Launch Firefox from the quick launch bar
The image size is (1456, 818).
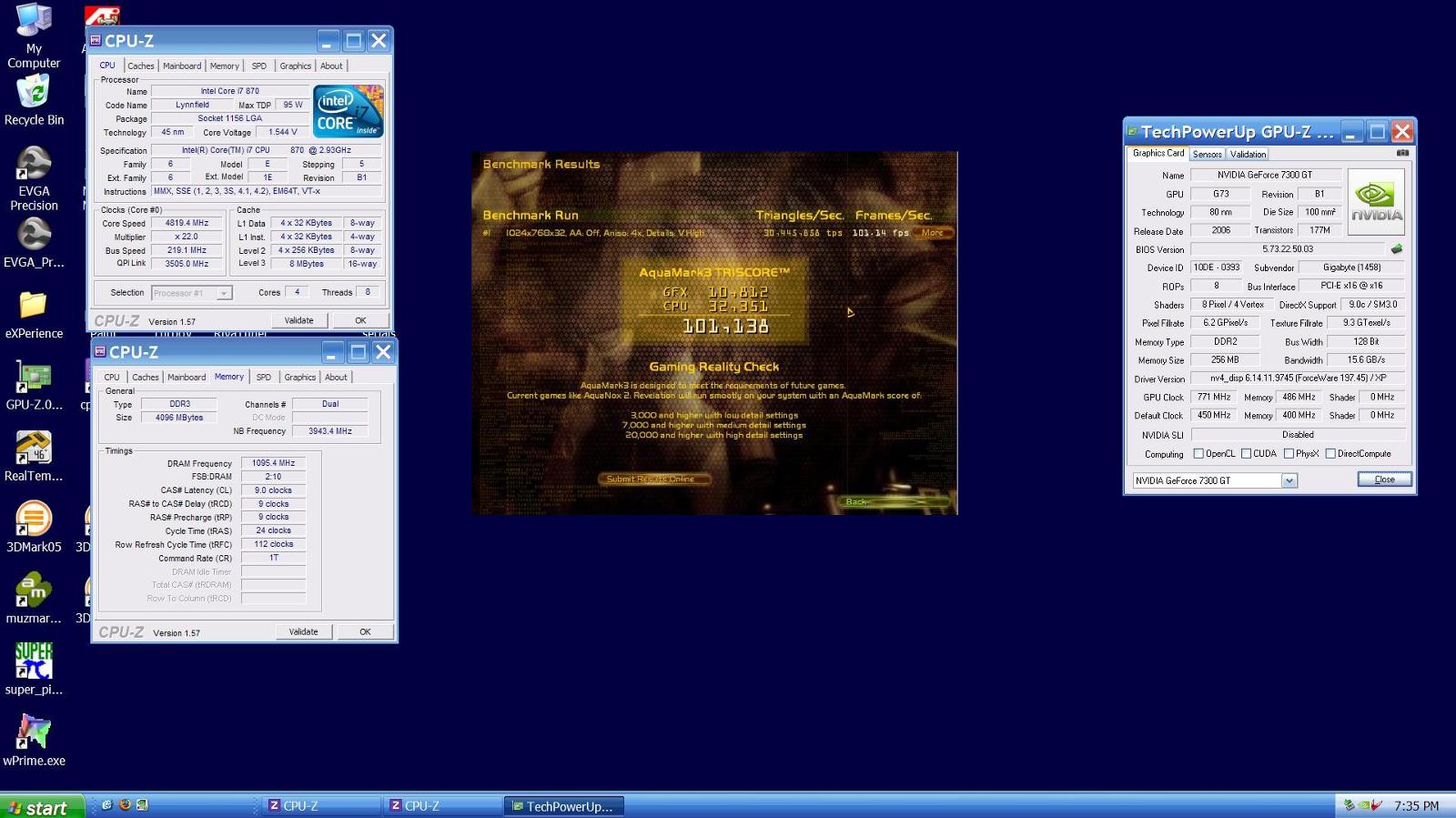point(125,805)
